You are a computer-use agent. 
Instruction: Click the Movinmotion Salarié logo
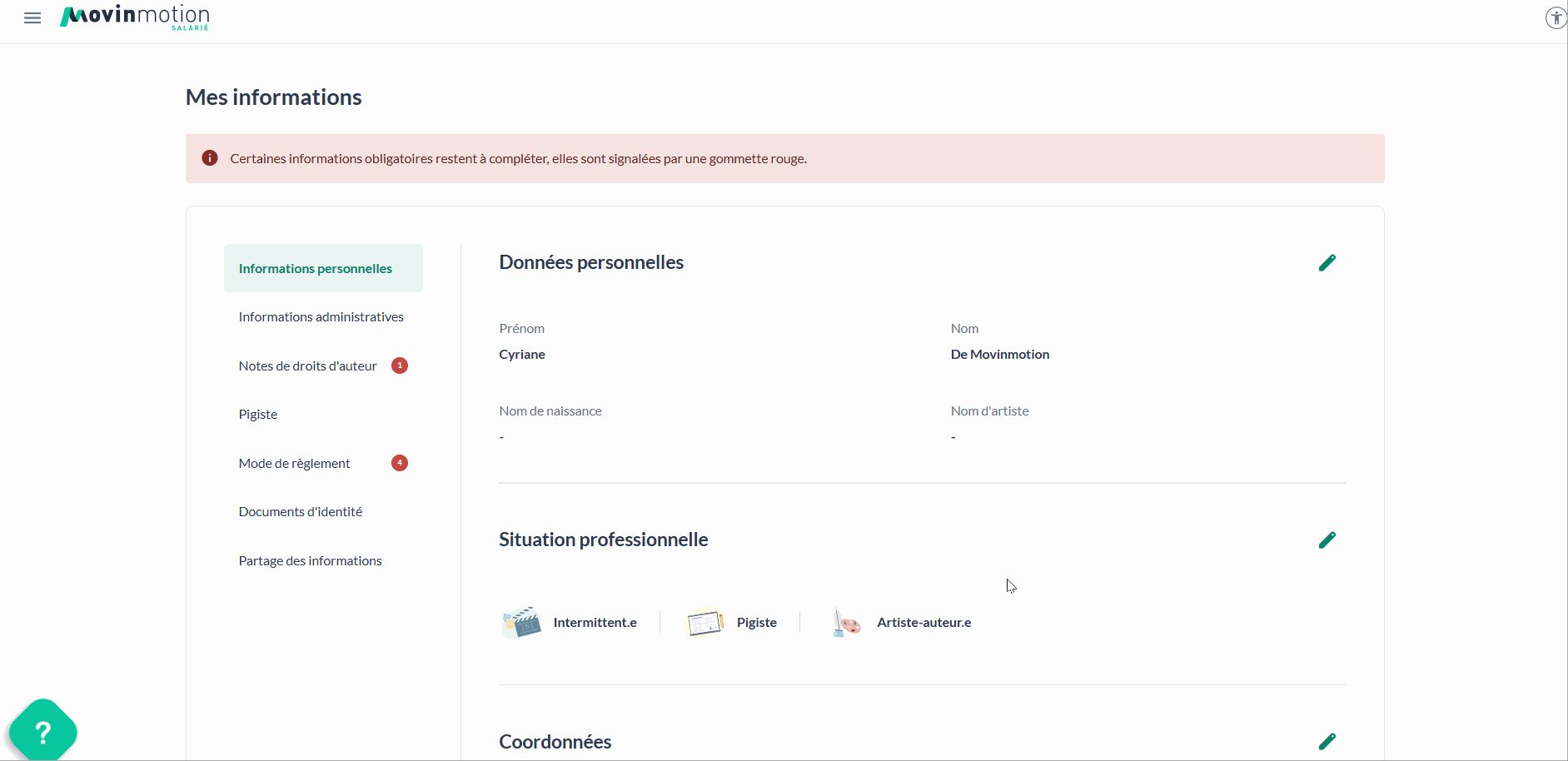(x=135, y=17)
